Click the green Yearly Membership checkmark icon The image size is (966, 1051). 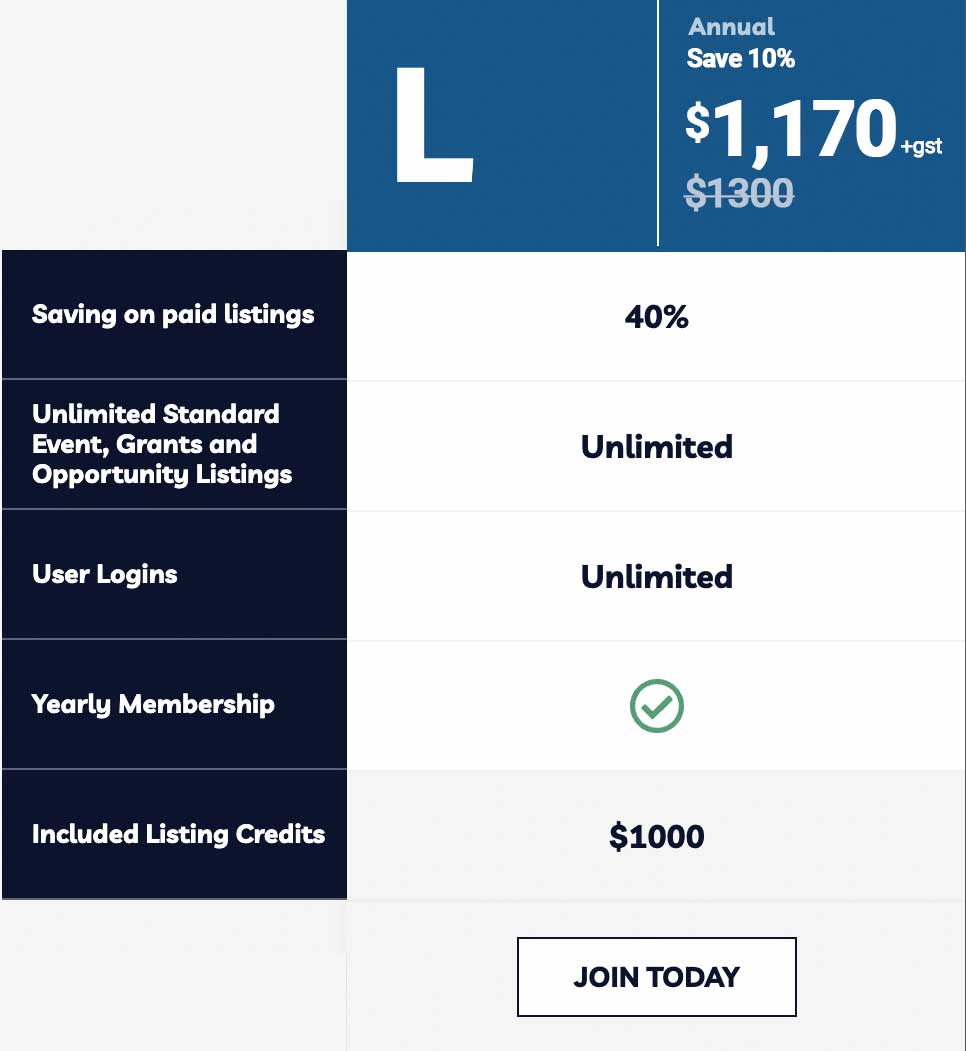(x=657, y=705)
